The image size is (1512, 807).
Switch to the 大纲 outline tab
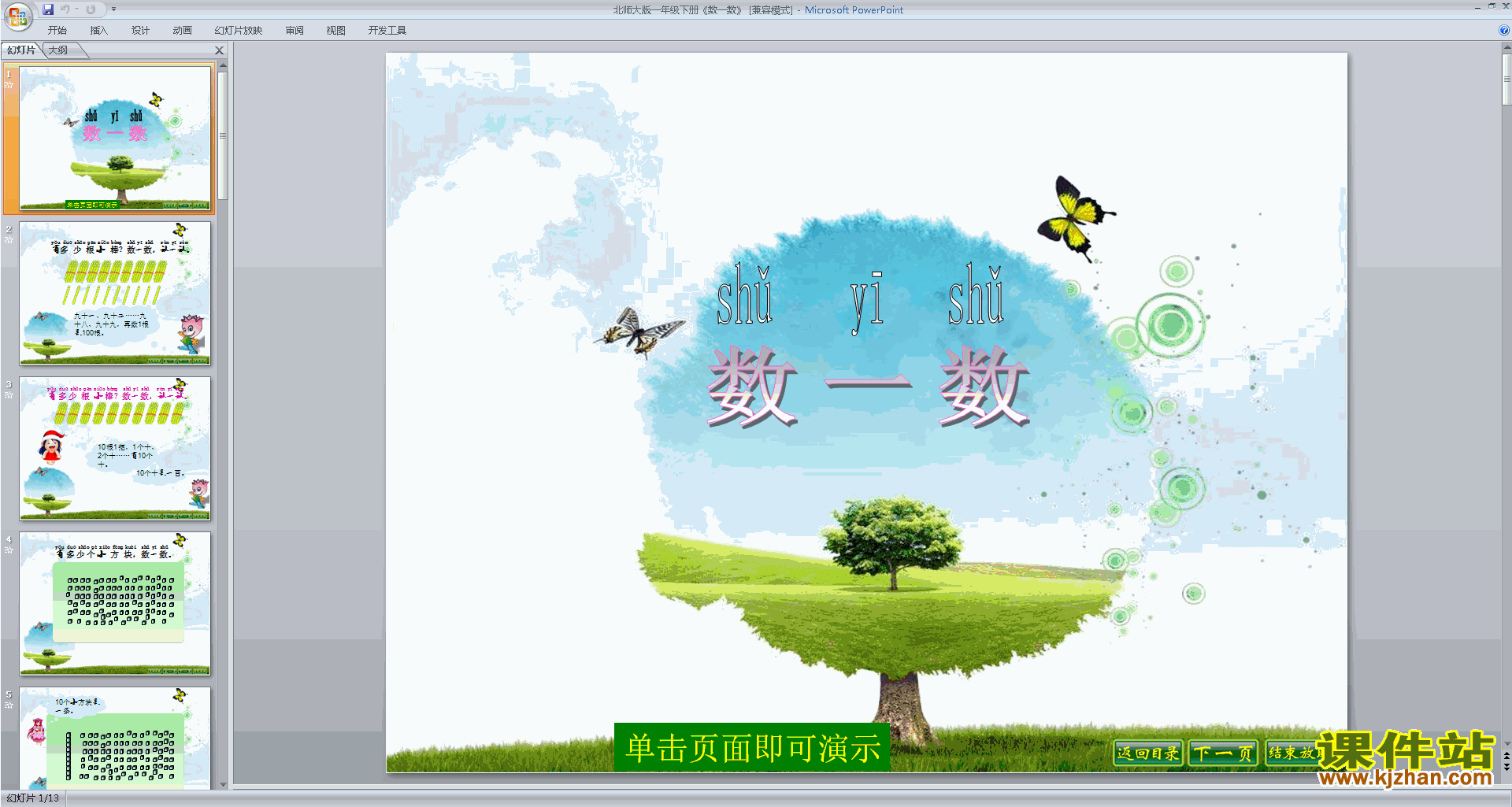[x=58, y=50]
